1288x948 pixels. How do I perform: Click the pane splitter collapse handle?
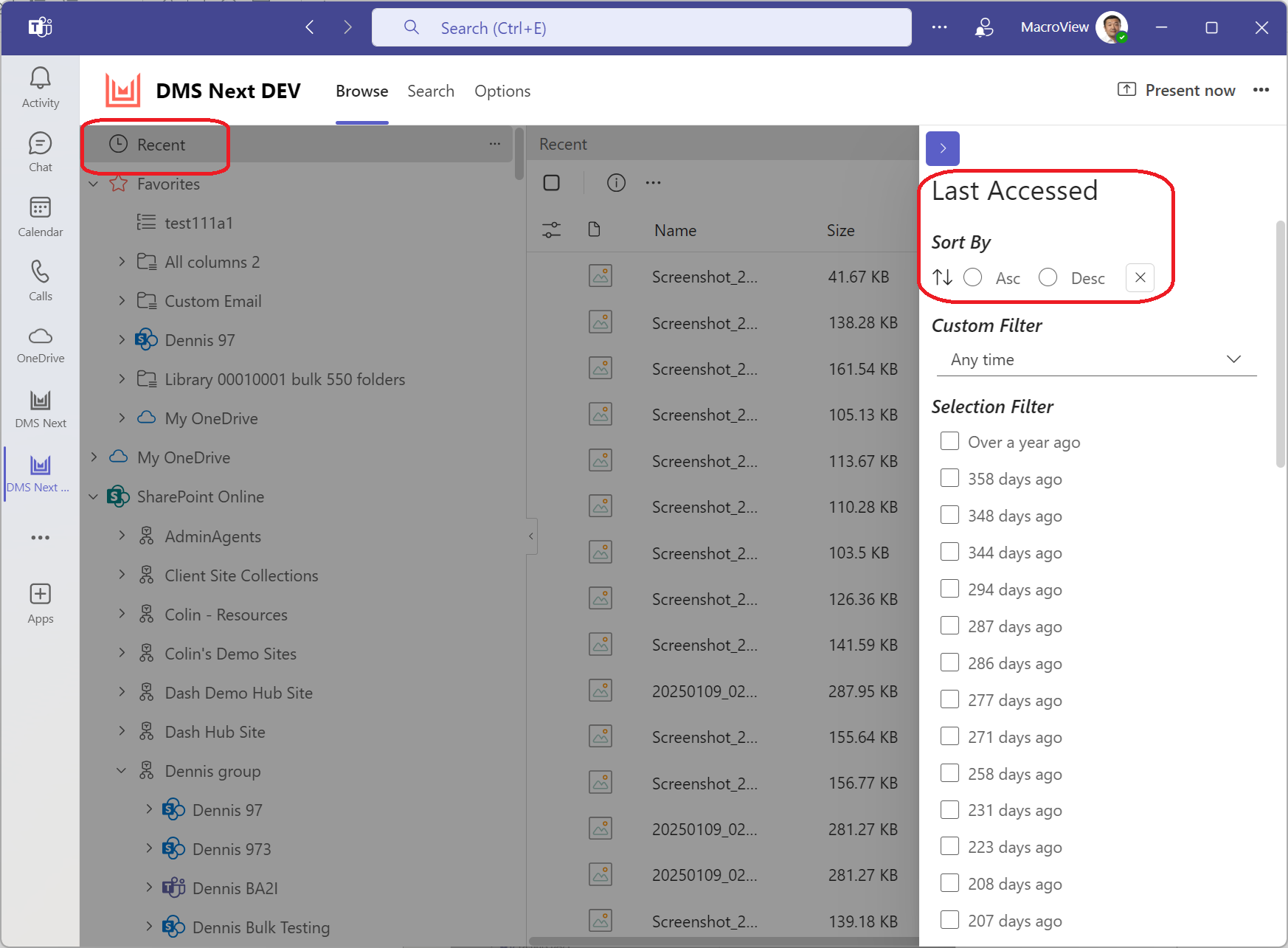(531, 536)
